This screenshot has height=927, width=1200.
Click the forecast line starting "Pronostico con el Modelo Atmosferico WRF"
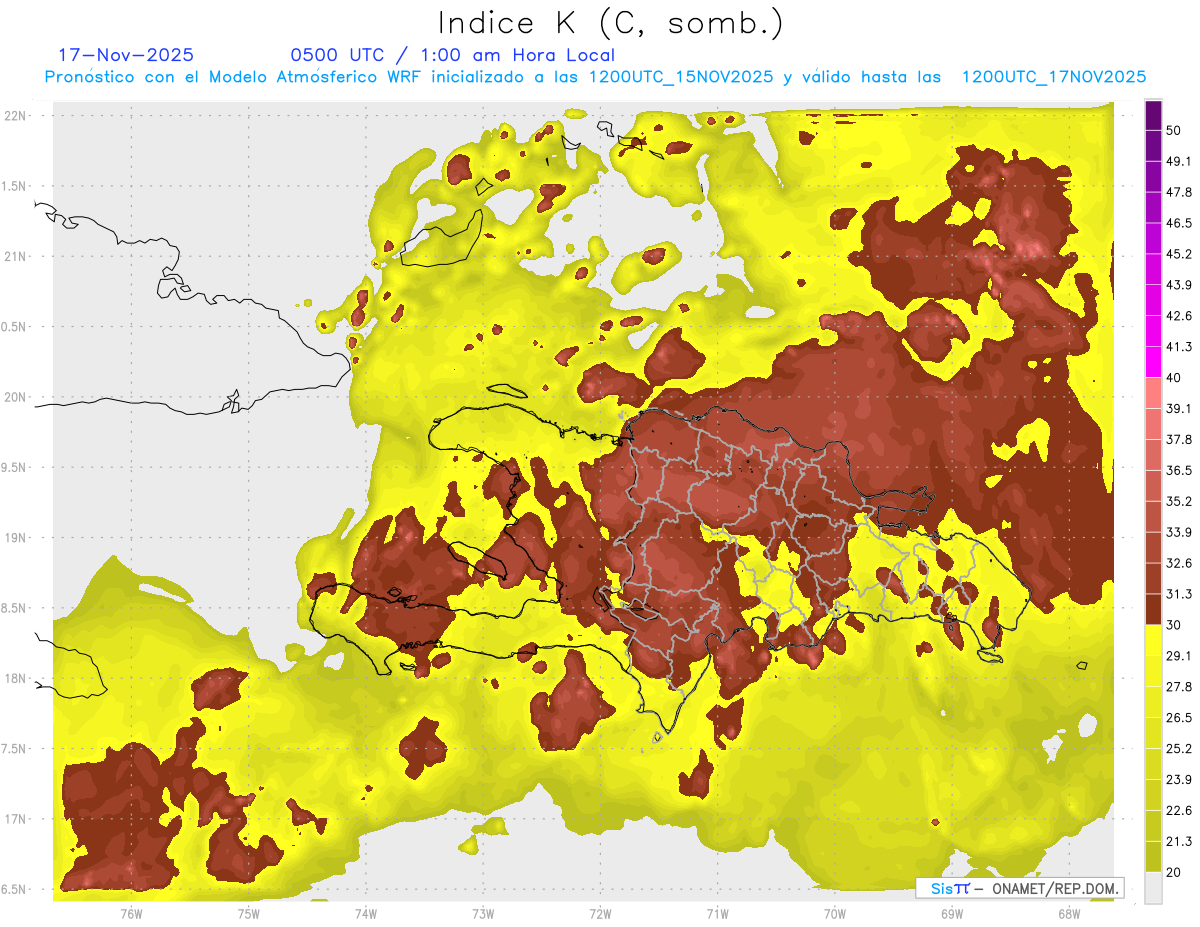click(595, 77)
